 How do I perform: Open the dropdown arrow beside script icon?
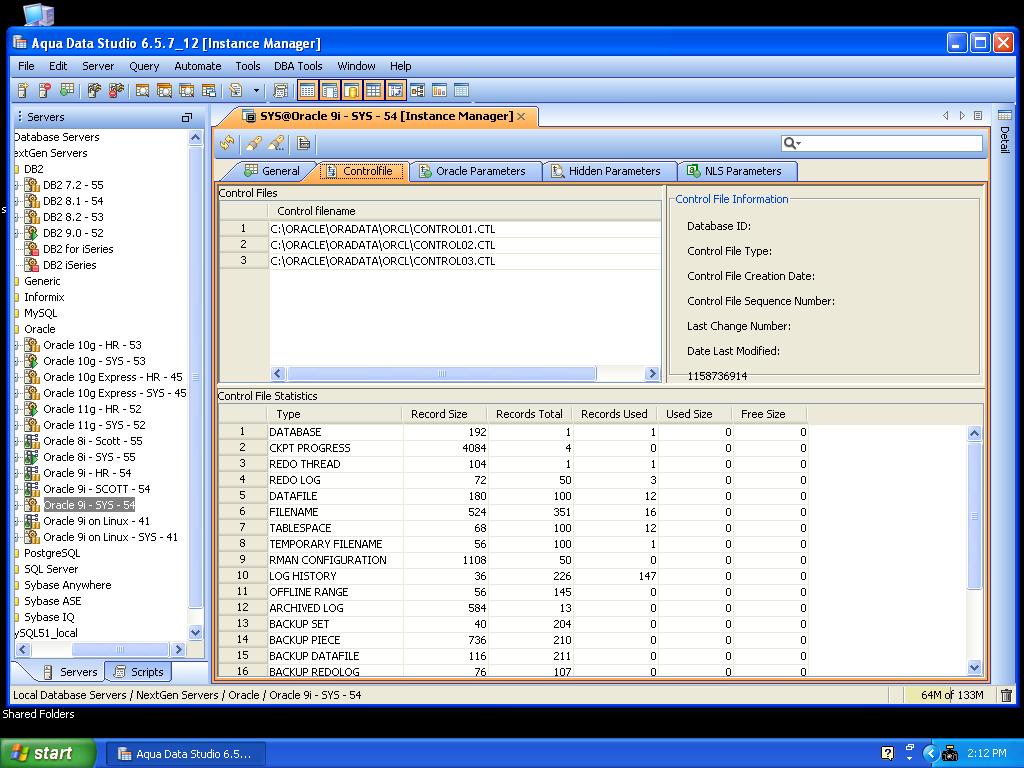click(x=256, y=91)
